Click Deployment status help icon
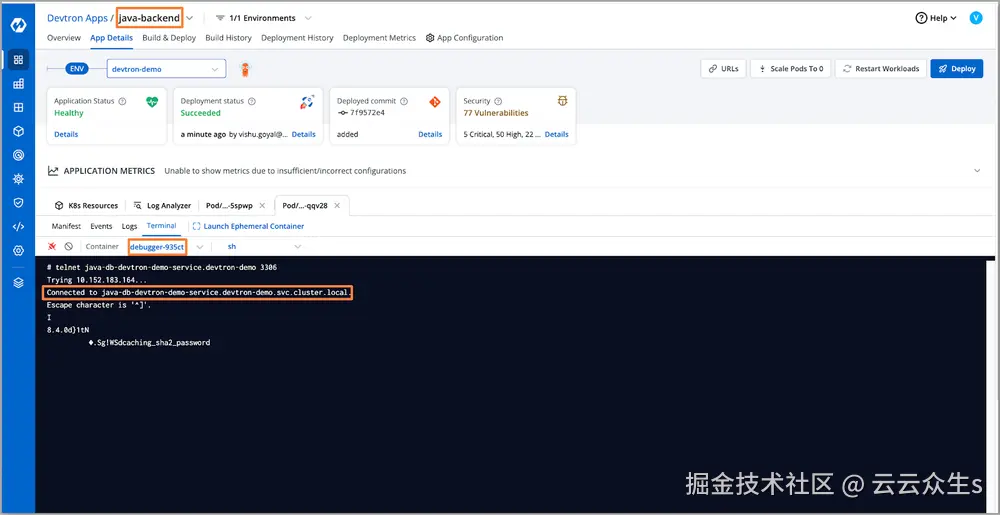The width and height of the screenshot is (1000, 515). (252, 101)
